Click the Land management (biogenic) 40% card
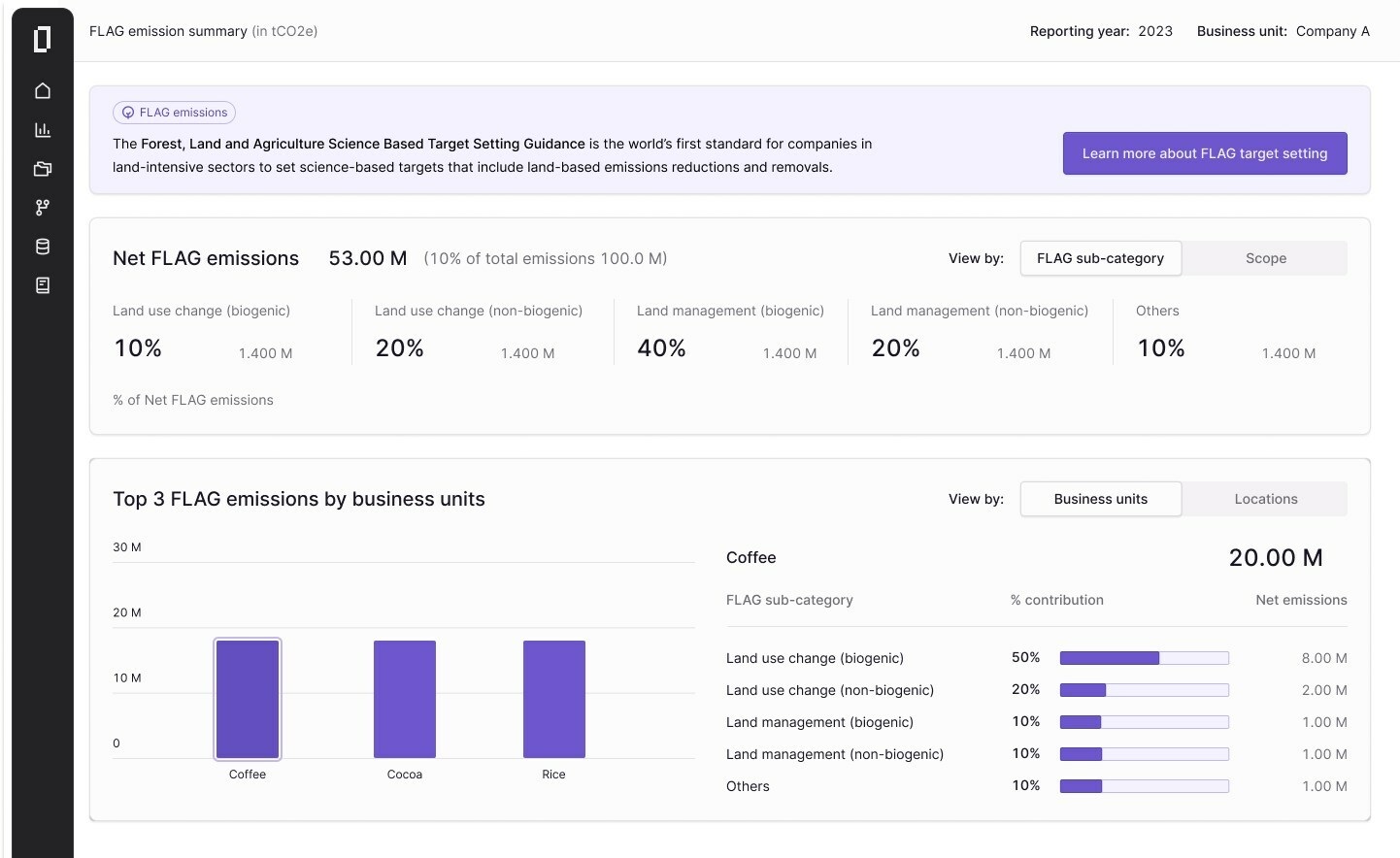 pos(729,333)
